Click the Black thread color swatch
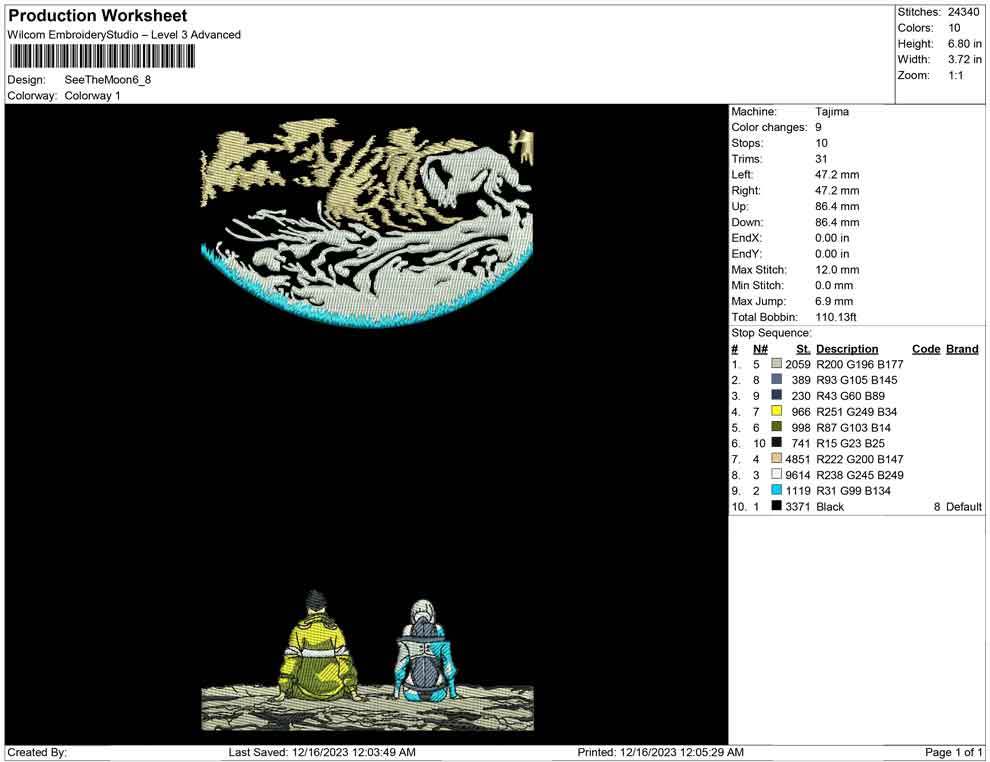The image size is (990, 762). (777, 506)
